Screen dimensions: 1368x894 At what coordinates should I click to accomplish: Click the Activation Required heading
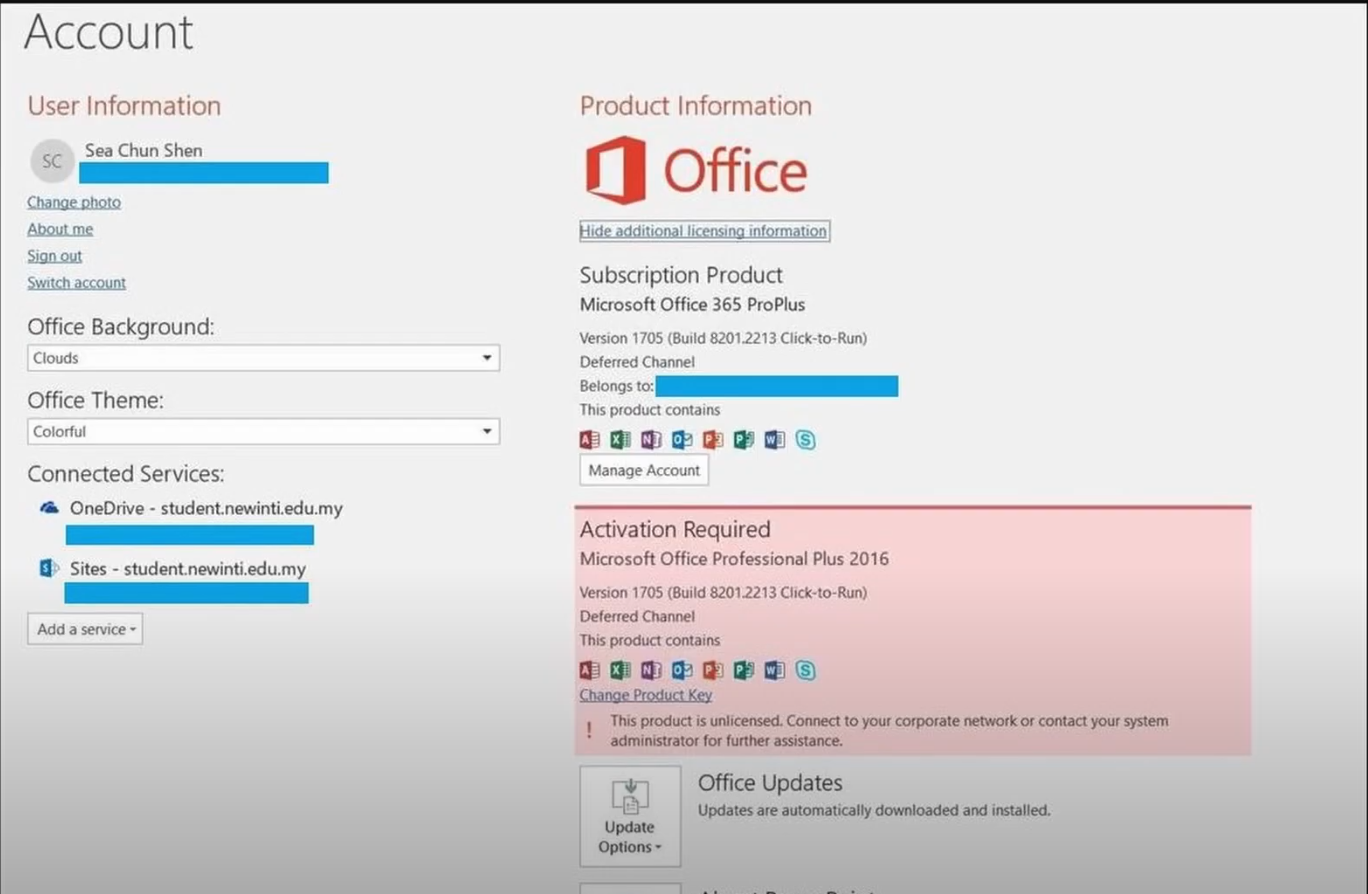pyautogui.click(x=675, y=529)
